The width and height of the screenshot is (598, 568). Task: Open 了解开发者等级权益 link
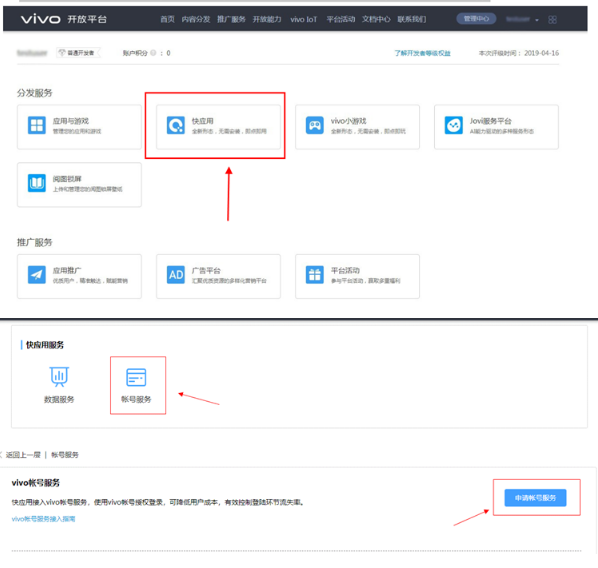(423, 53)
